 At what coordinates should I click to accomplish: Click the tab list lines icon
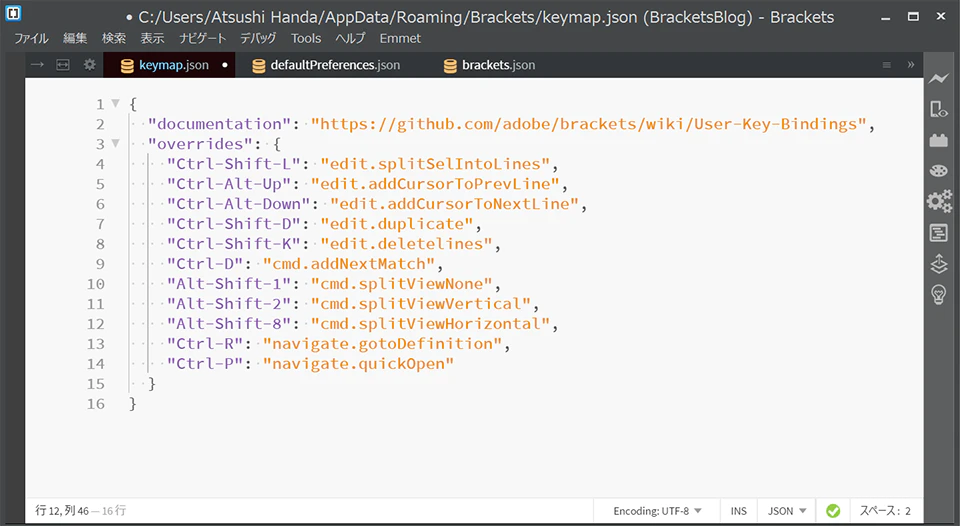click(x=886, y=65)
